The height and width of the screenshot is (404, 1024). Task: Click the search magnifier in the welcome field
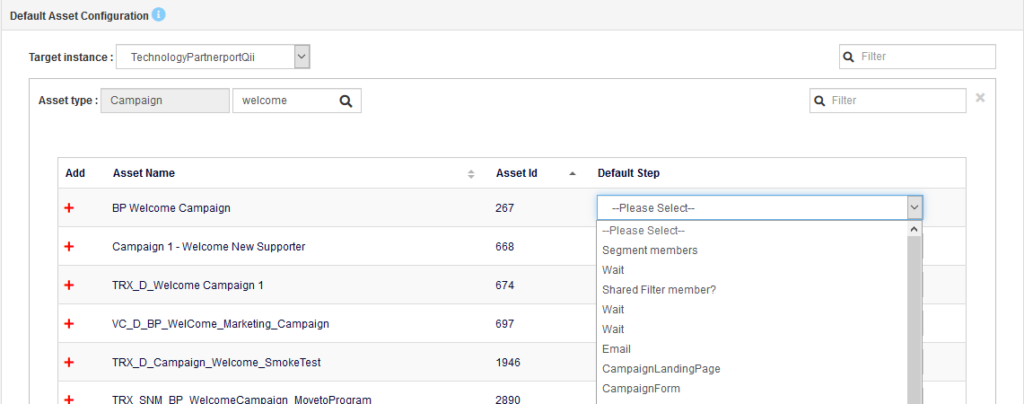pos(345,101)
